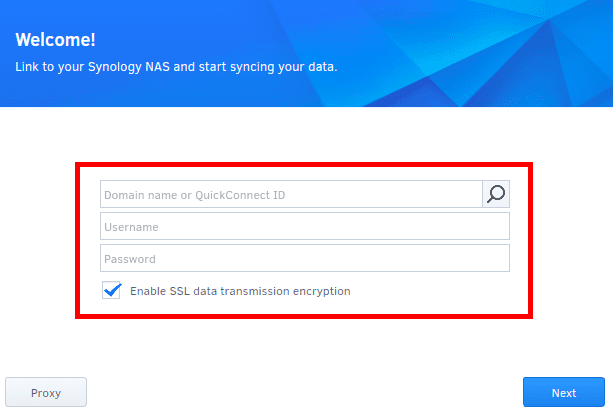This screenshot has width=613, height=412.
Task: Focus the Domain name or QuickConnect ID field
Action: [x=291, y=194]
